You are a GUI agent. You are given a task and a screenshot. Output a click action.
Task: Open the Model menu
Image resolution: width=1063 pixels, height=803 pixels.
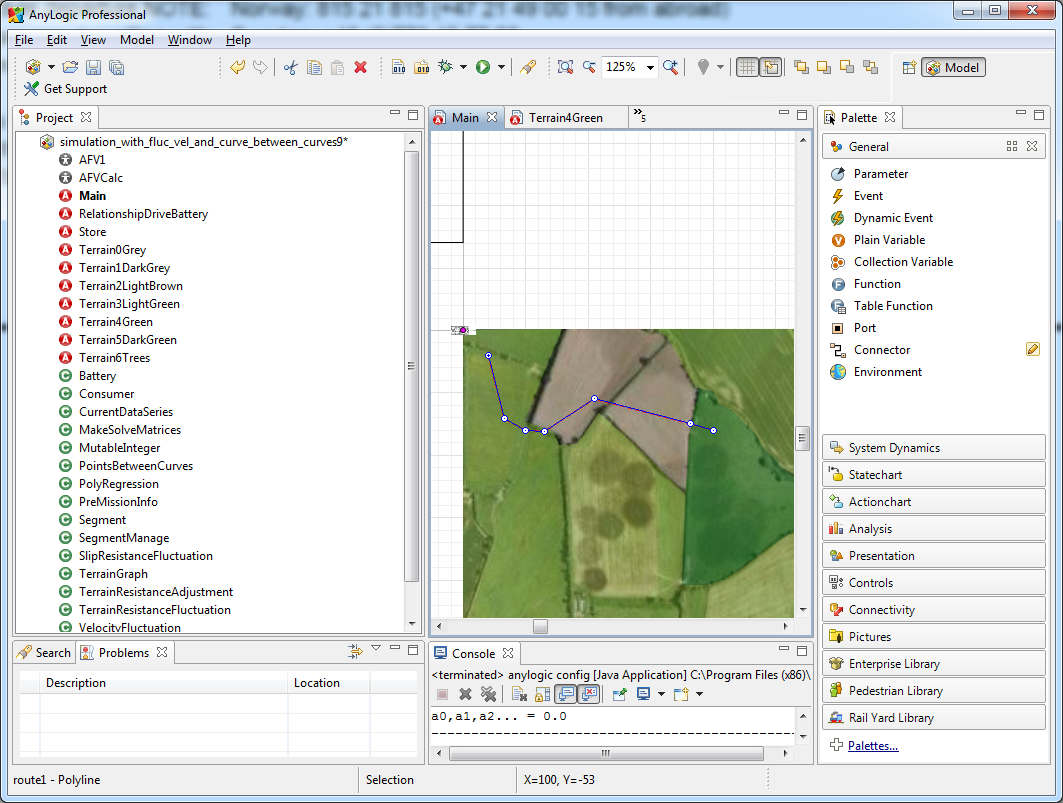tap(136, 40)
